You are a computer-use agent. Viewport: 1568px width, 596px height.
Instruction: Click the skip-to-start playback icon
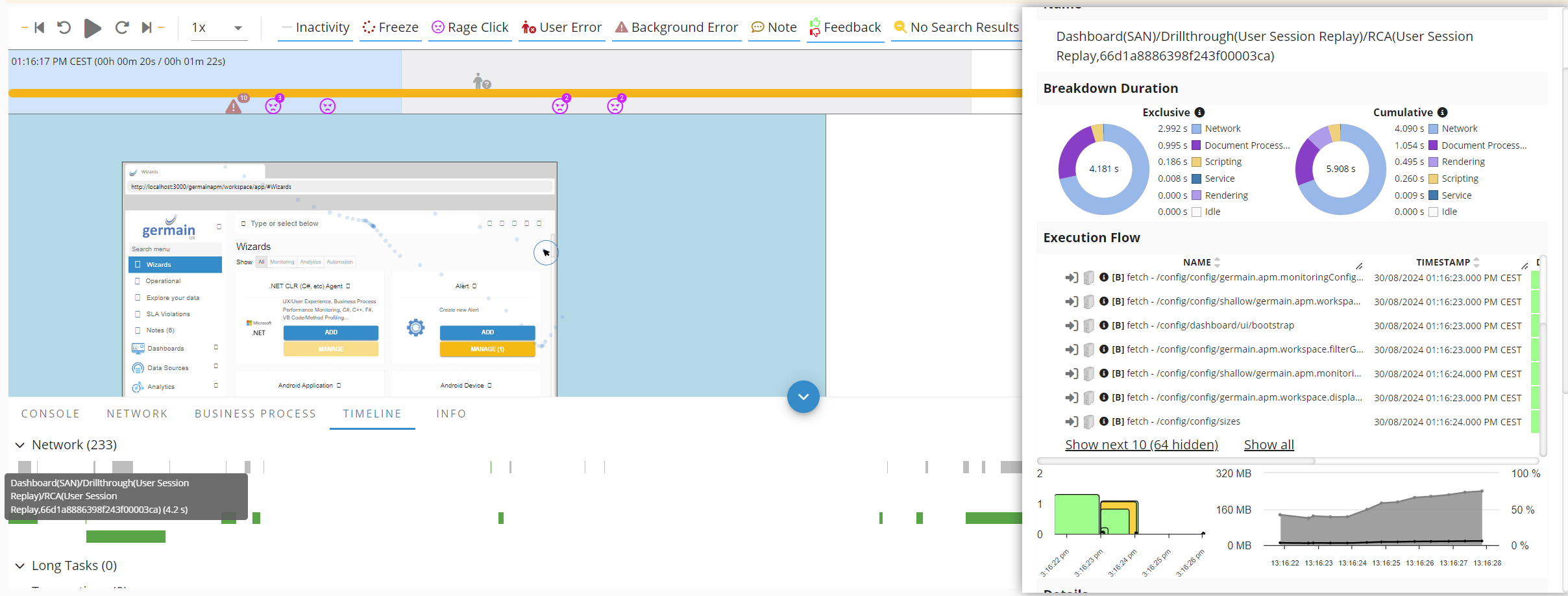point(39,27)
